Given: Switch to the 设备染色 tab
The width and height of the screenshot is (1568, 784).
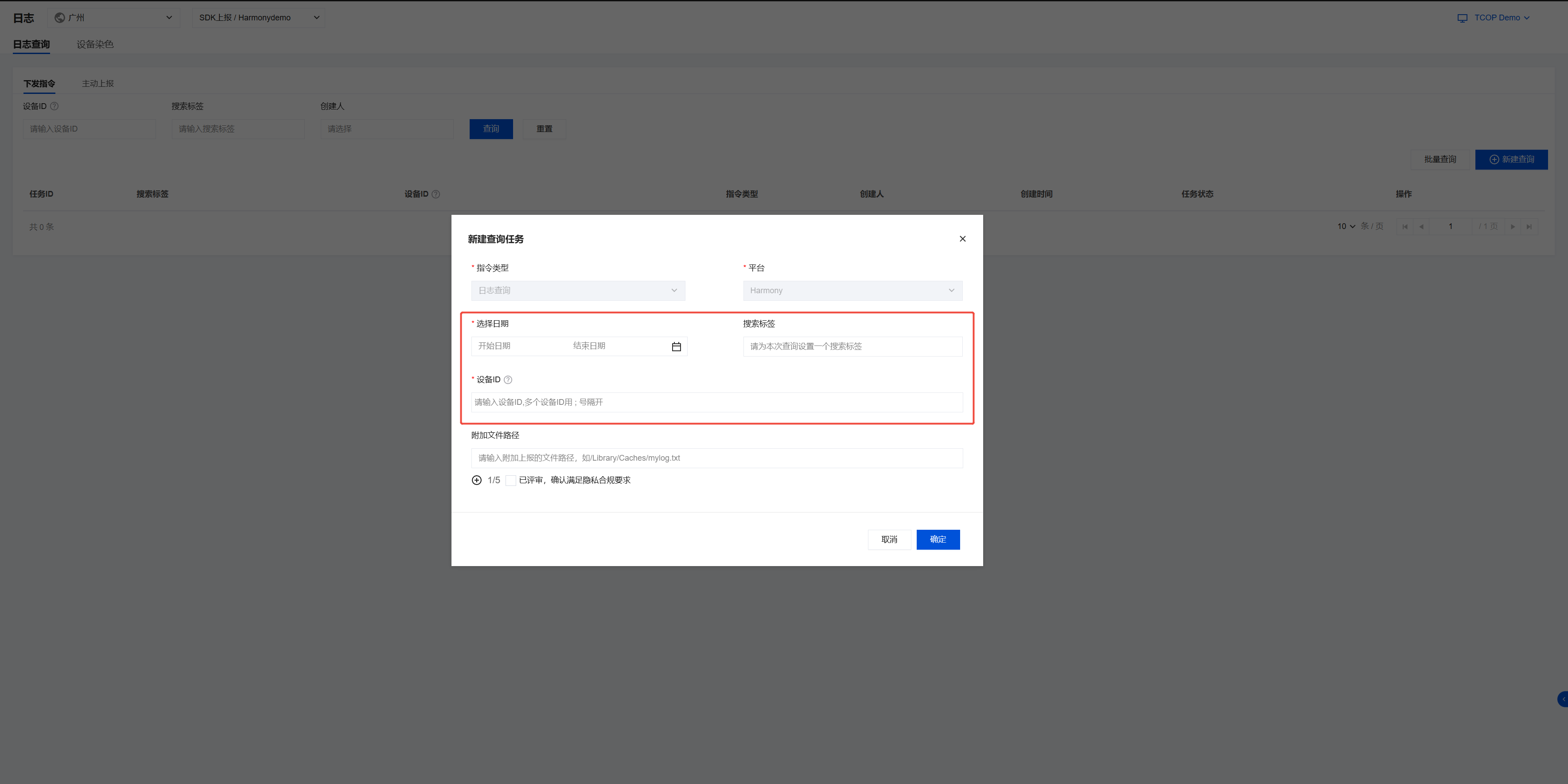Looking at the screenshot, I should click(95, 44).
